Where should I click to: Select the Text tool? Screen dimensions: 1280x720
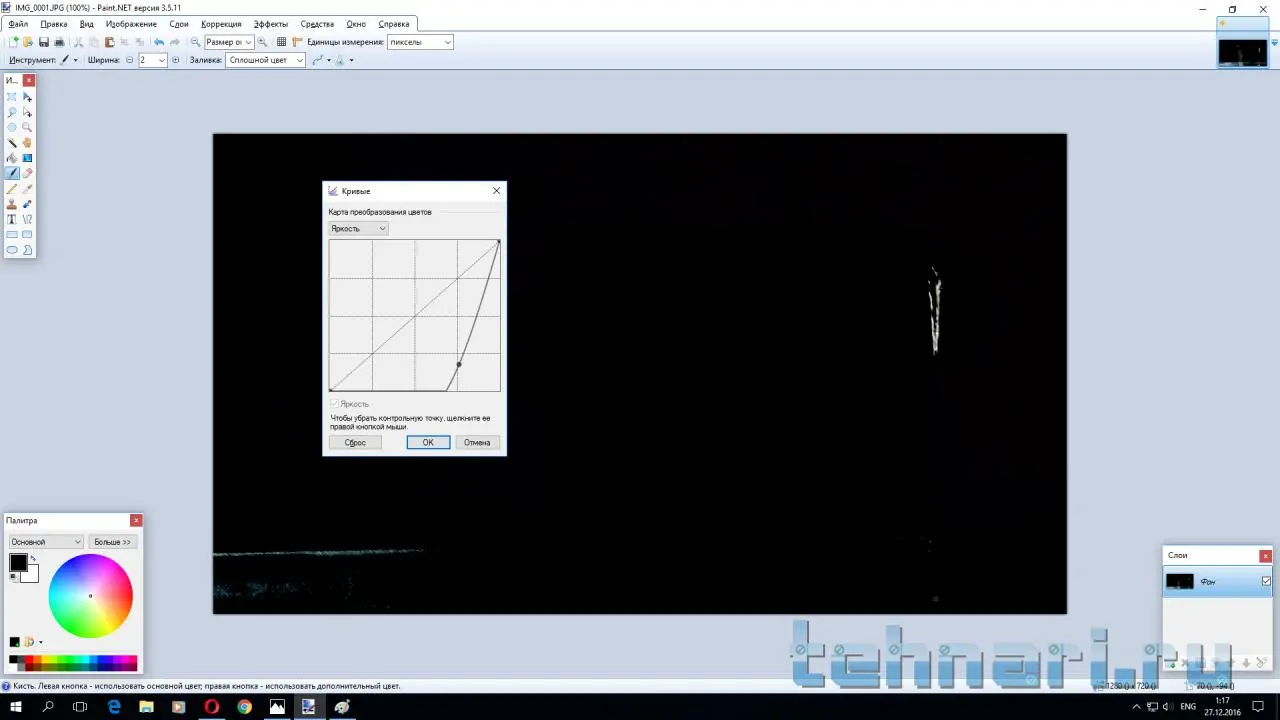[12, 219]
